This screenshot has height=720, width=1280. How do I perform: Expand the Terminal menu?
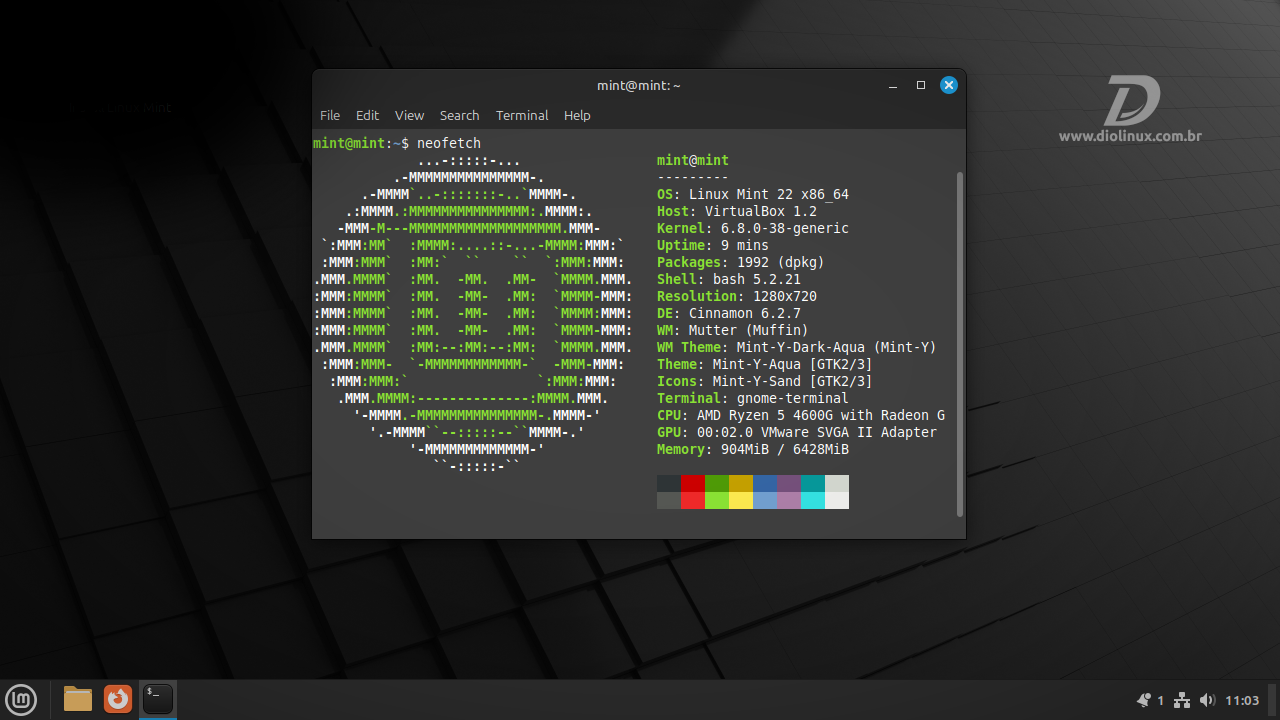coord(522,115)
